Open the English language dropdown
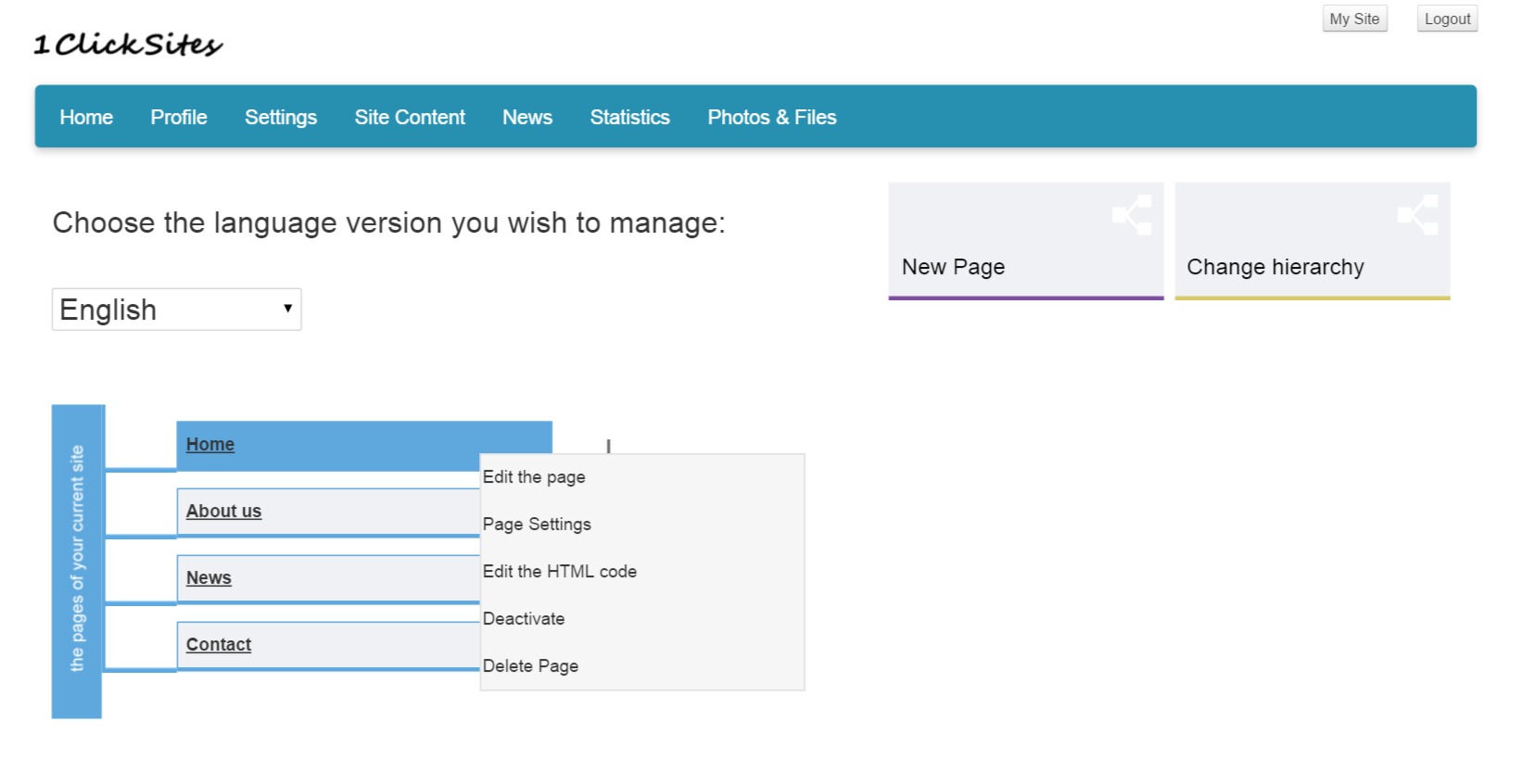 (x=176, y=310)
